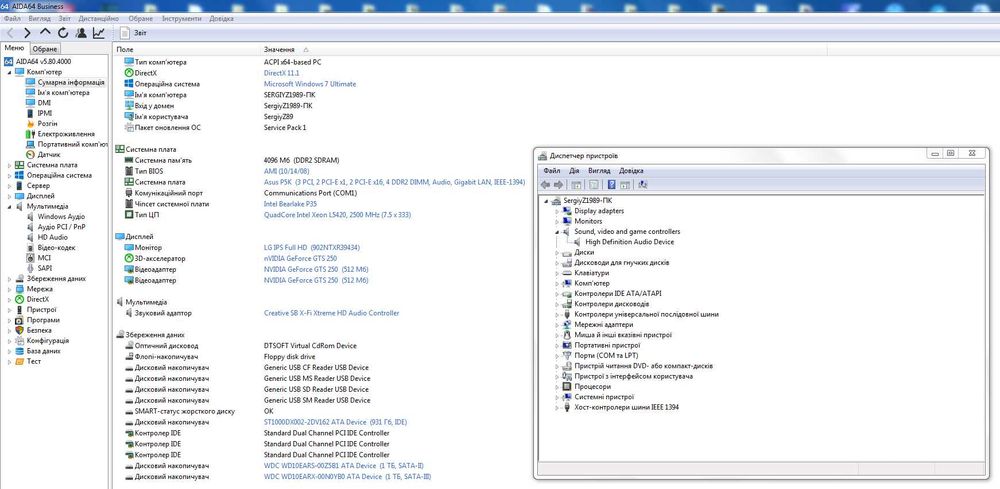This screenshot has width=1000, height=489.
Task: Collapse the Мультимедіа node in left tree
Action: pyautogui.click(x=9, y=207)
